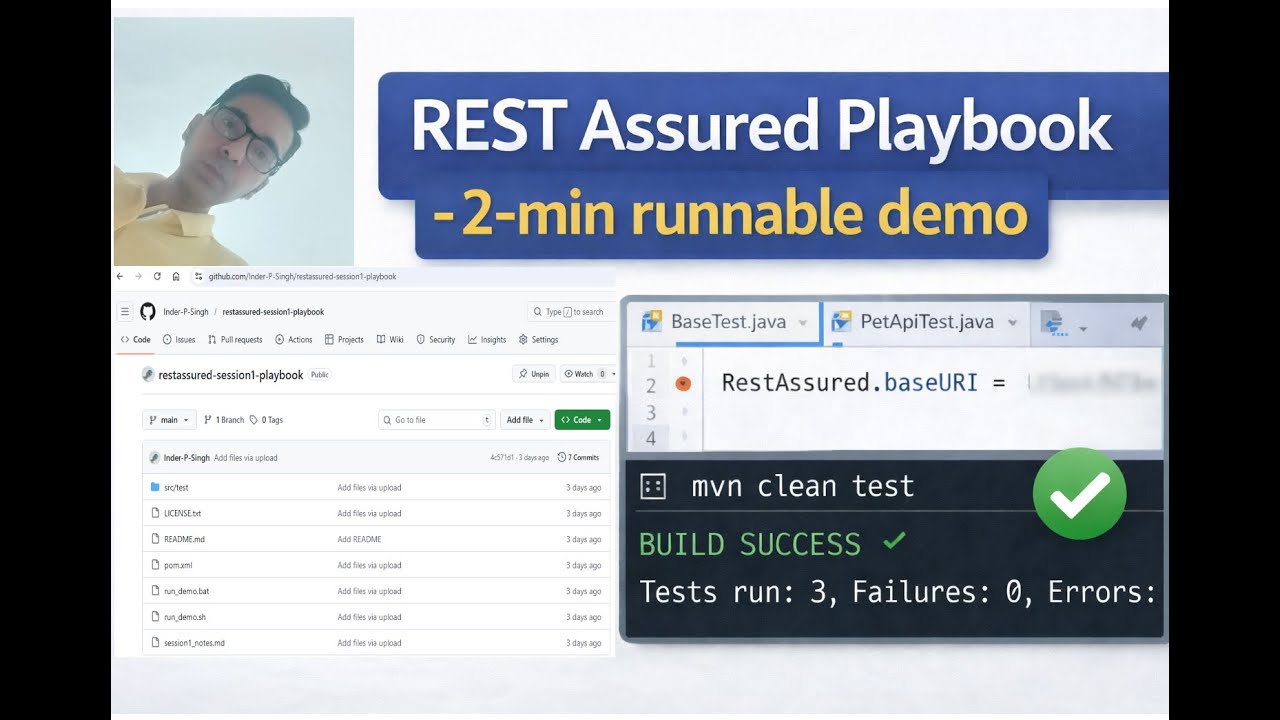1280x720 pixels.
Task: Open the 'Add README' commit message
Action: click(359, 540)
